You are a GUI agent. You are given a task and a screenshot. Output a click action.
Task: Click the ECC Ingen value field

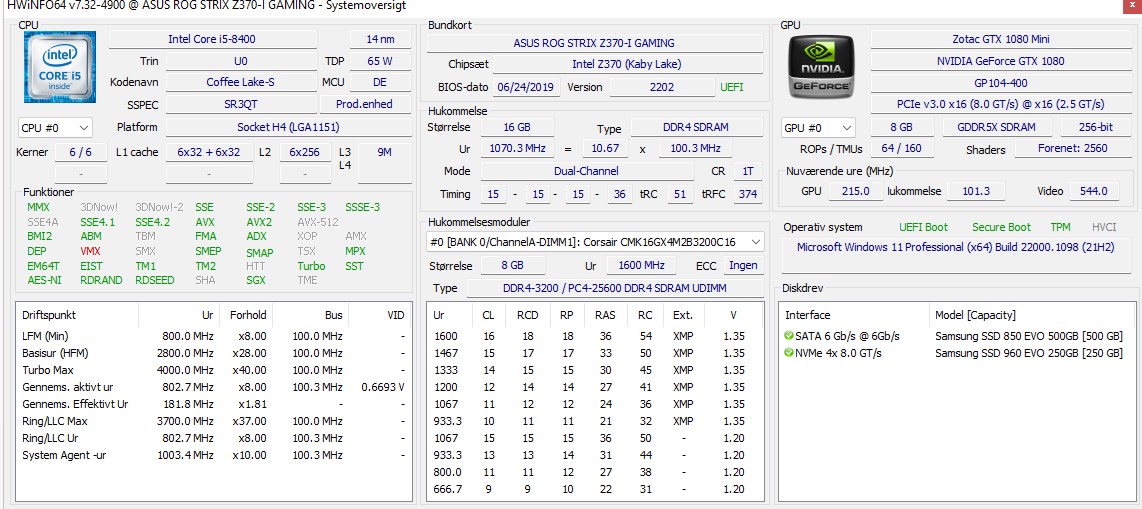tap(743, 265)
